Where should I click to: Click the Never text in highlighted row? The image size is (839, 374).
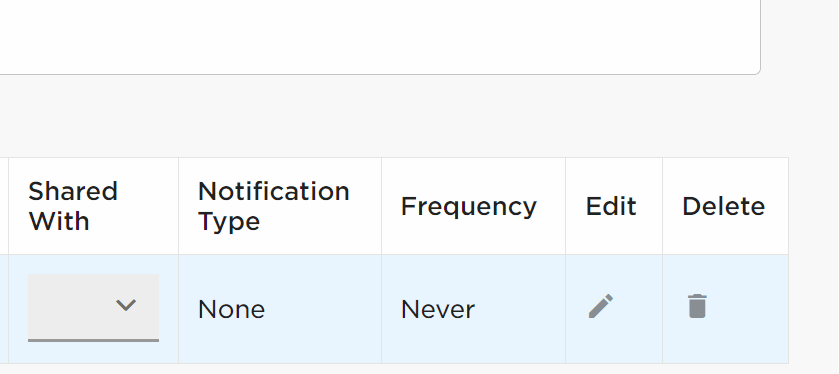point(438,310)
